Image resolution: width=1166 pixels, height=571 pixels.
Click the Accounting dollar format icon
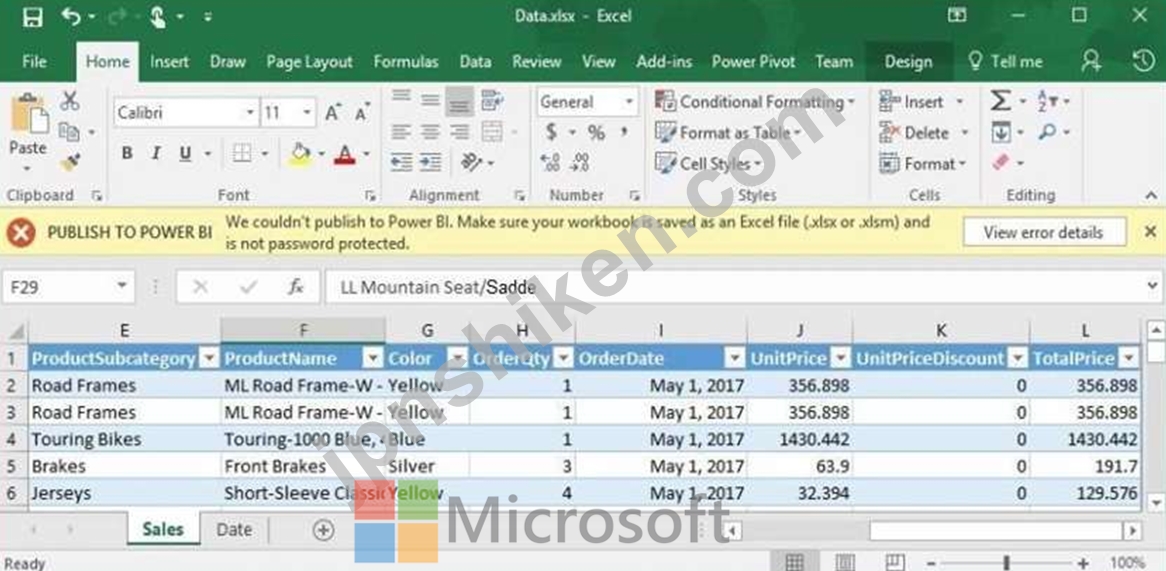pyautogui.click(x=552, y=132)
